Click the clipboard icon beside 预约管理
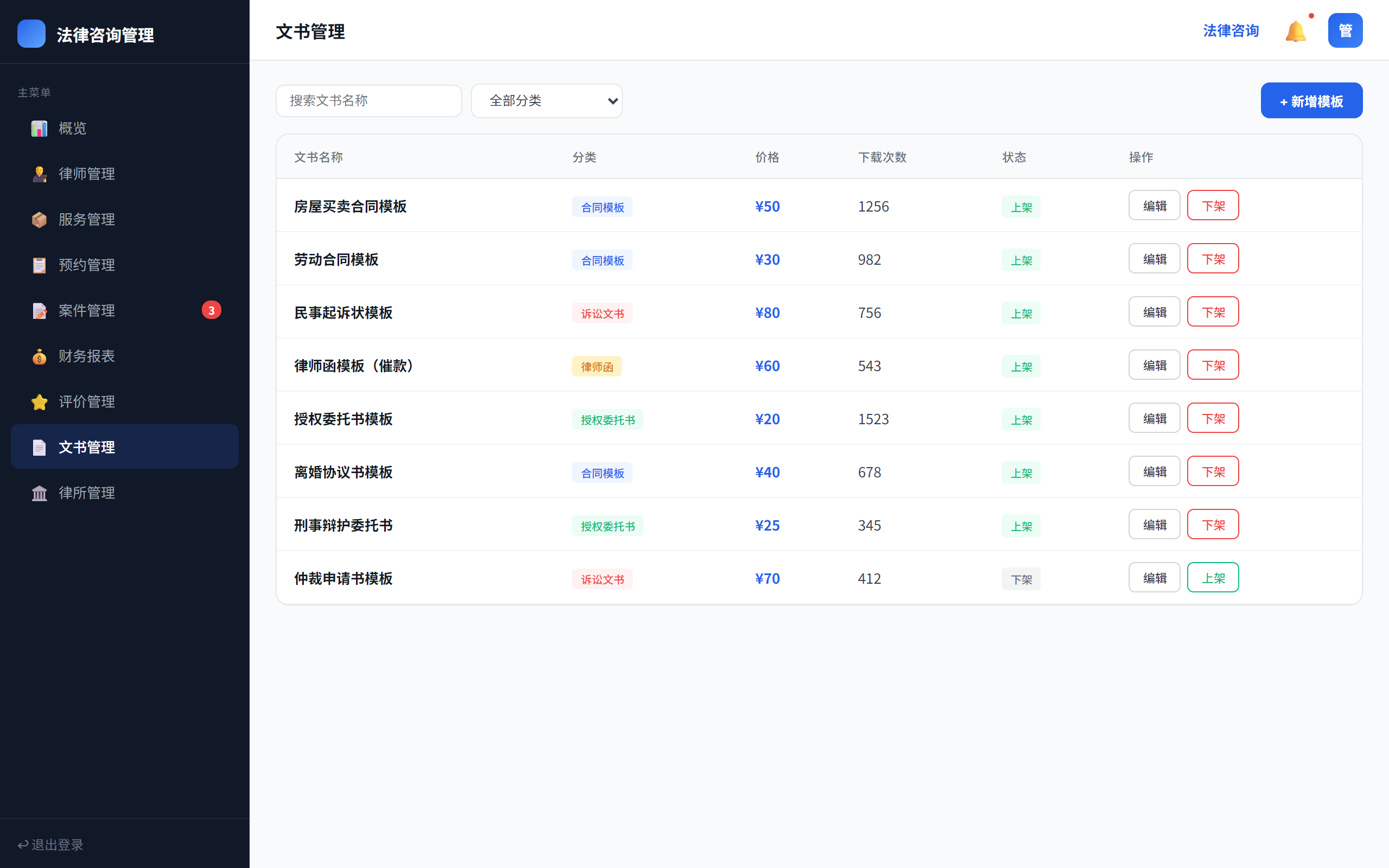This screenshot has width=1389, height=868. coord(39,265)
